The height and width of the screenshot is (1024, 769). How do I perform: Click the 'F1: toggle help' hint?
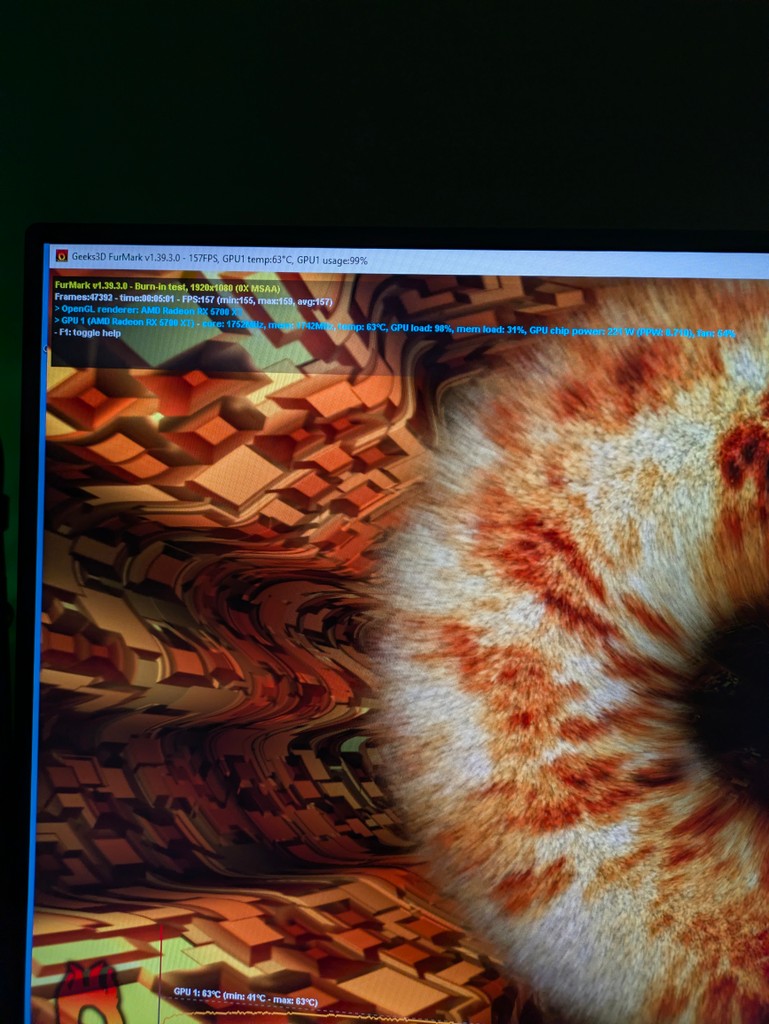[x=87, y=332]
